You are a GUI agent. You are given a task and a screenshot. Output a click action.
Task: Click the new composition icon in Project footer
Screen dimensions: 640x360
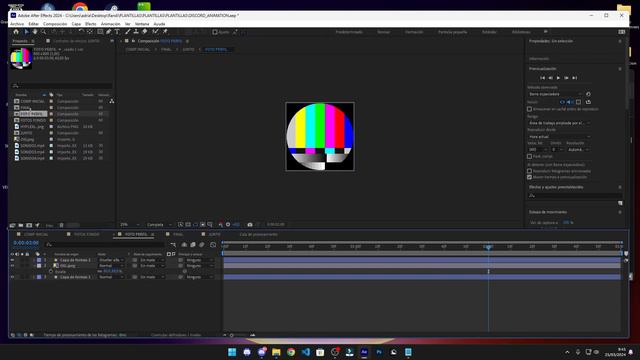[29, 225]
